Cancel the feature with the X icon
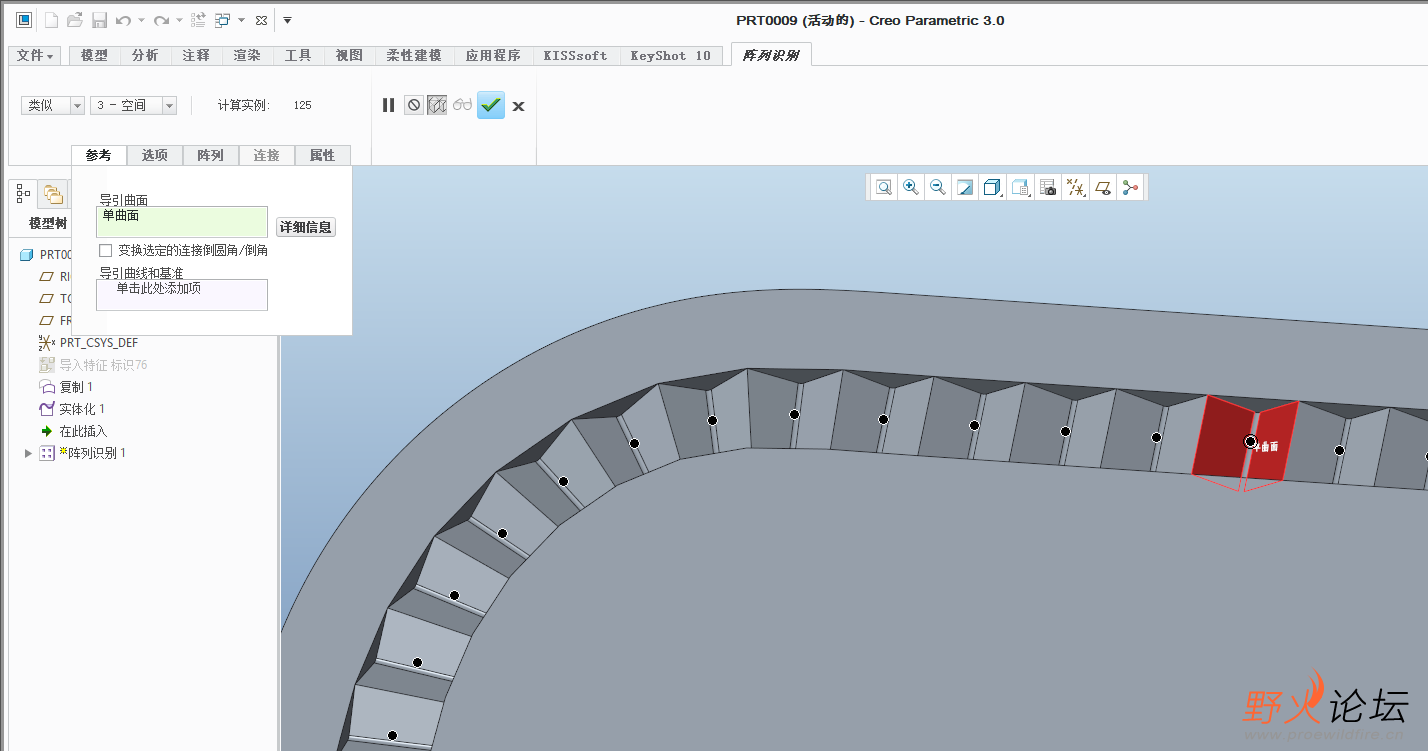Screen dimensions: 1428x751 coord(518,106)
